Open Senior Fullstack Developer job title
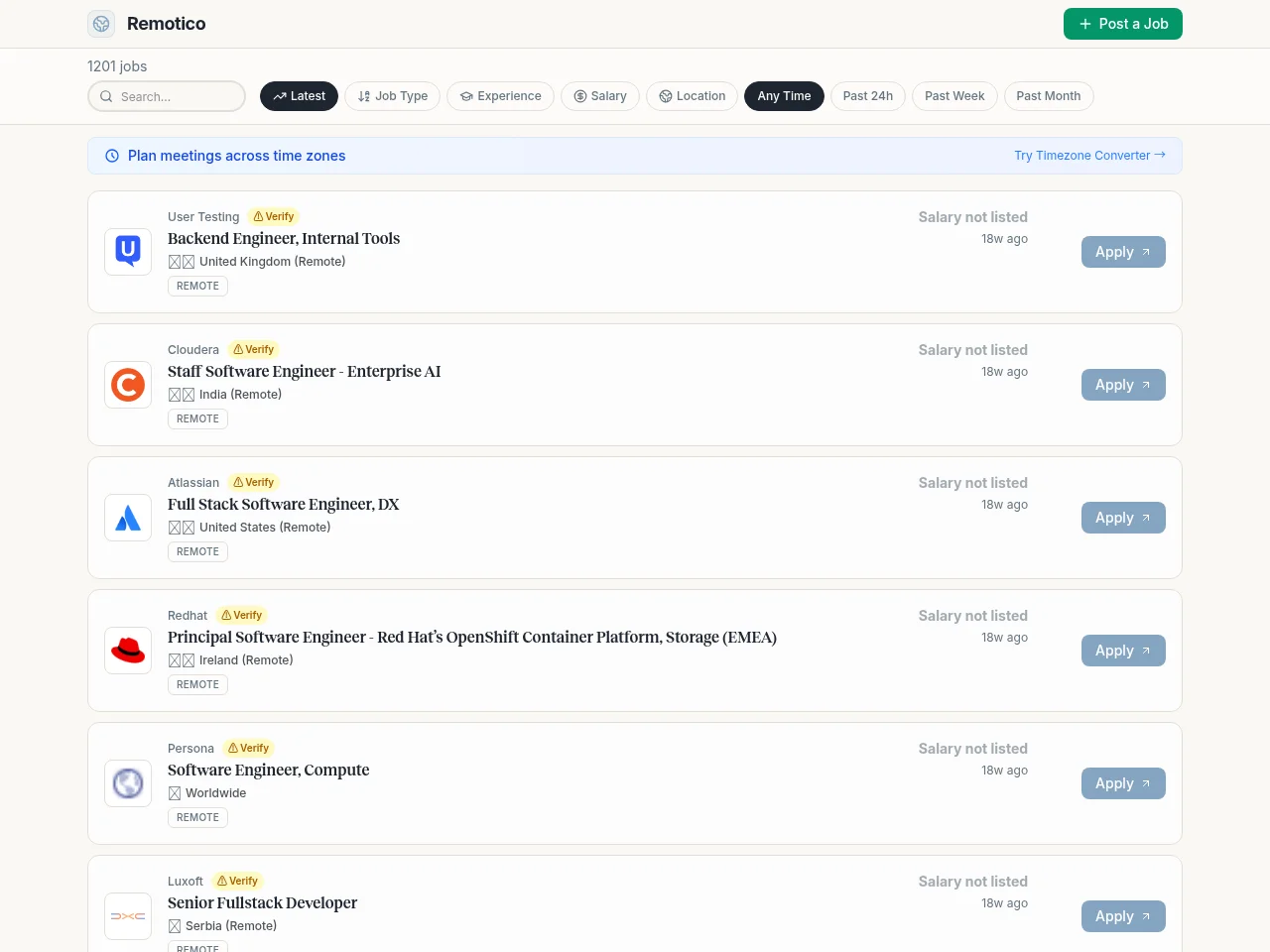The image size is (1270, 952). [x=262, y=902]
